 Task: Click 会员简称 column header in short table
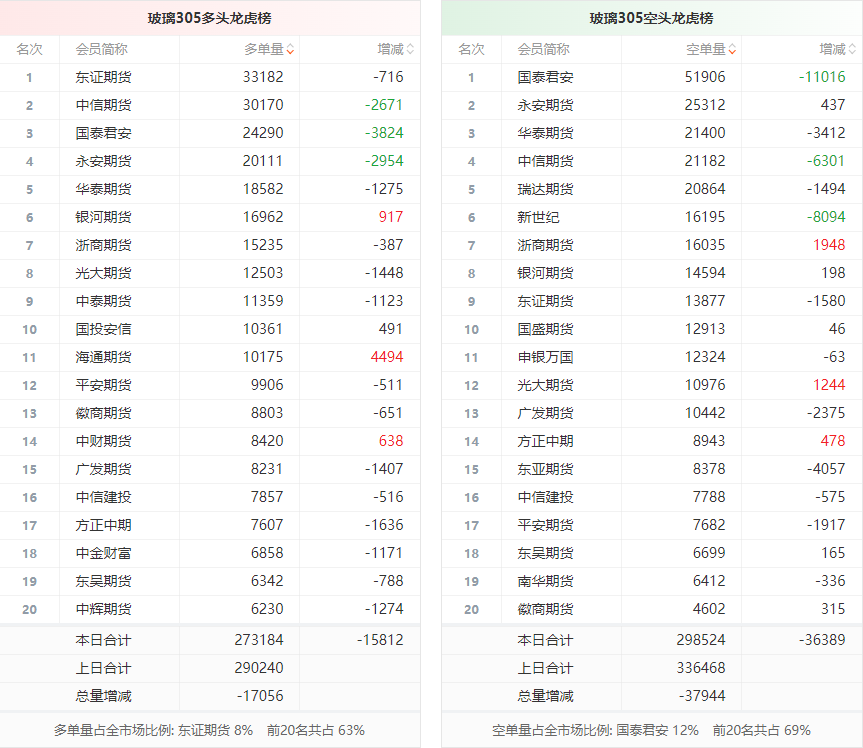[544, 49]
